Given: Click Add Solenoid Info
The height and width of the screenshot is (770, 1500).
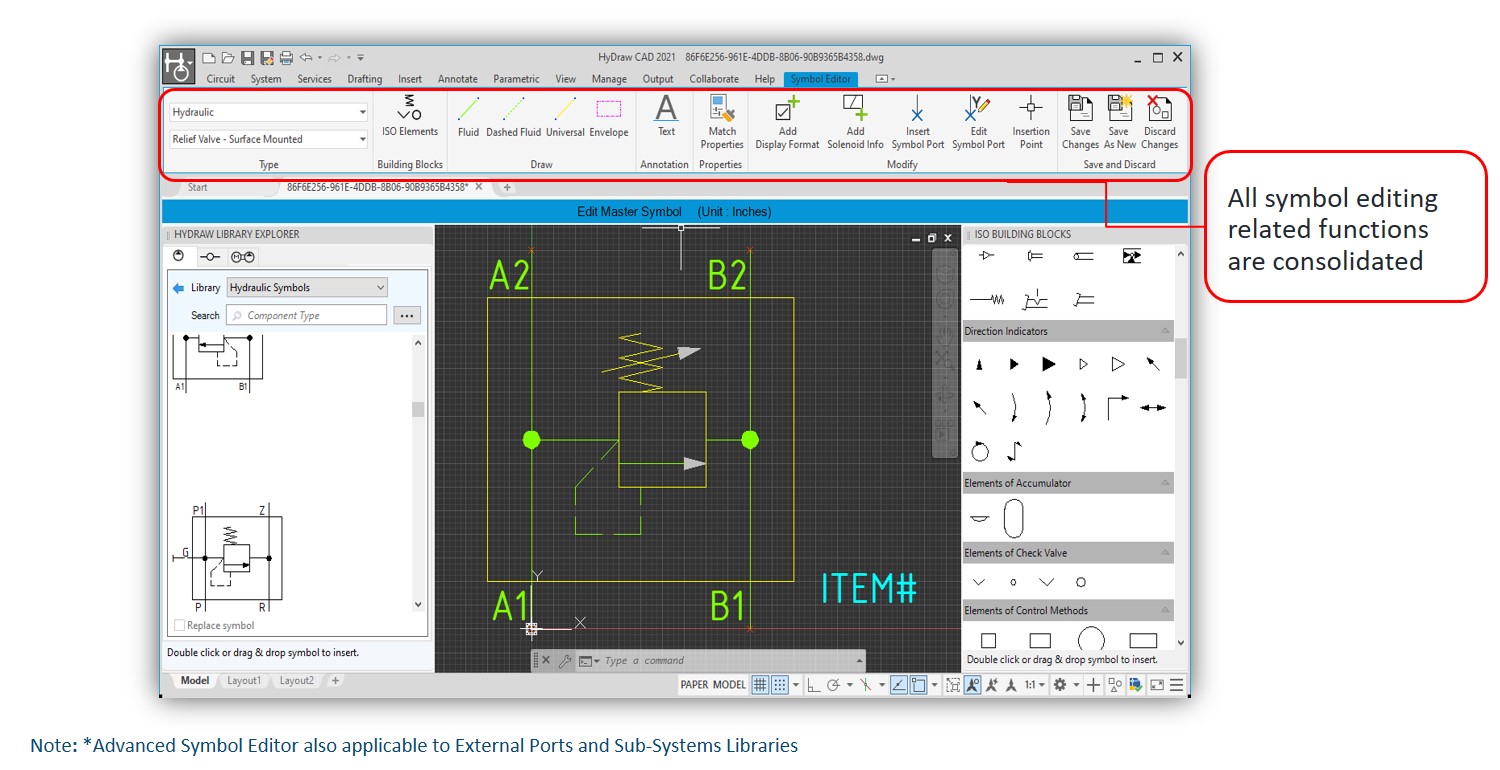Looking at the screenshot, I should pos(855,122).
